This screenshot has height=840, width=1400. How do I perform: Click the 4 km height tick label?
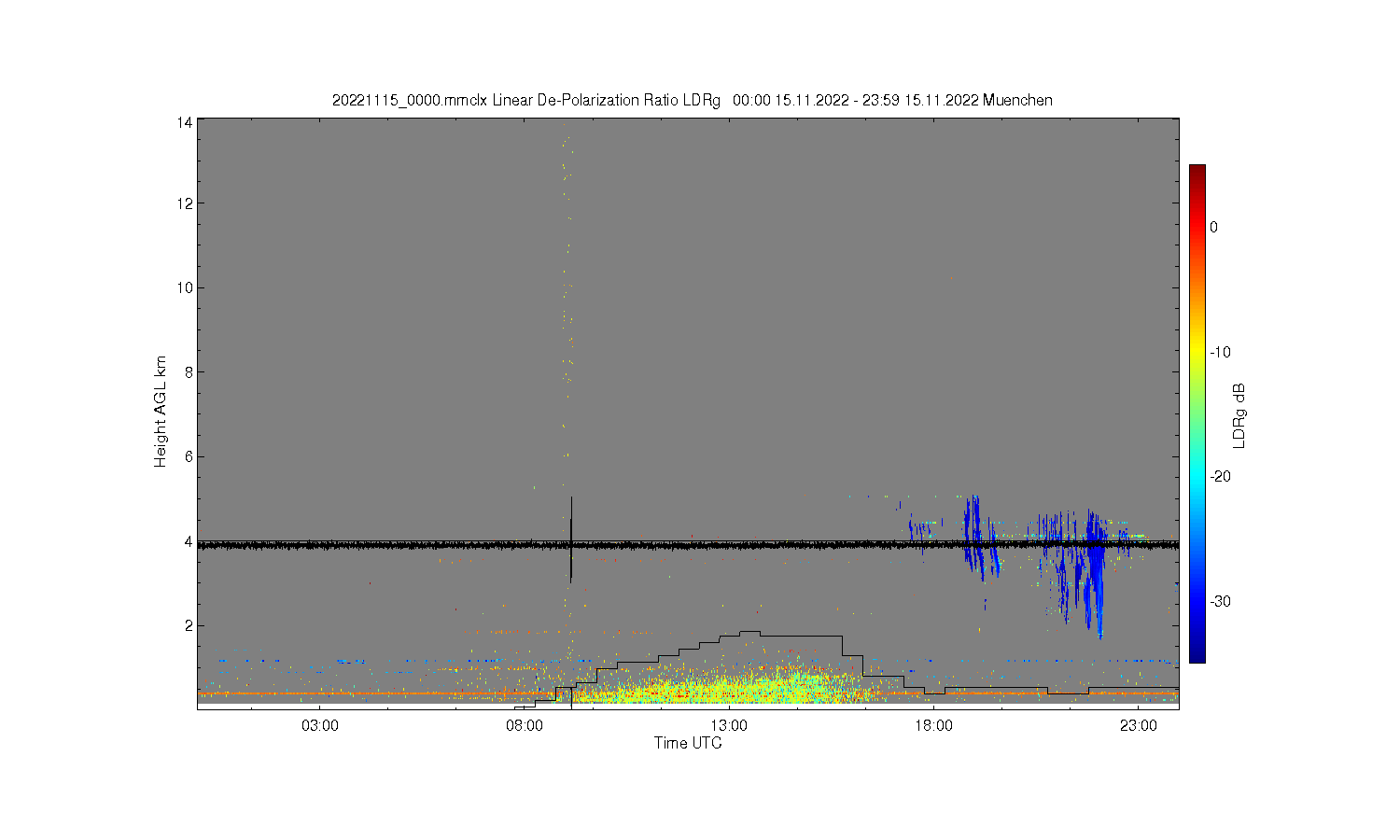189,541
